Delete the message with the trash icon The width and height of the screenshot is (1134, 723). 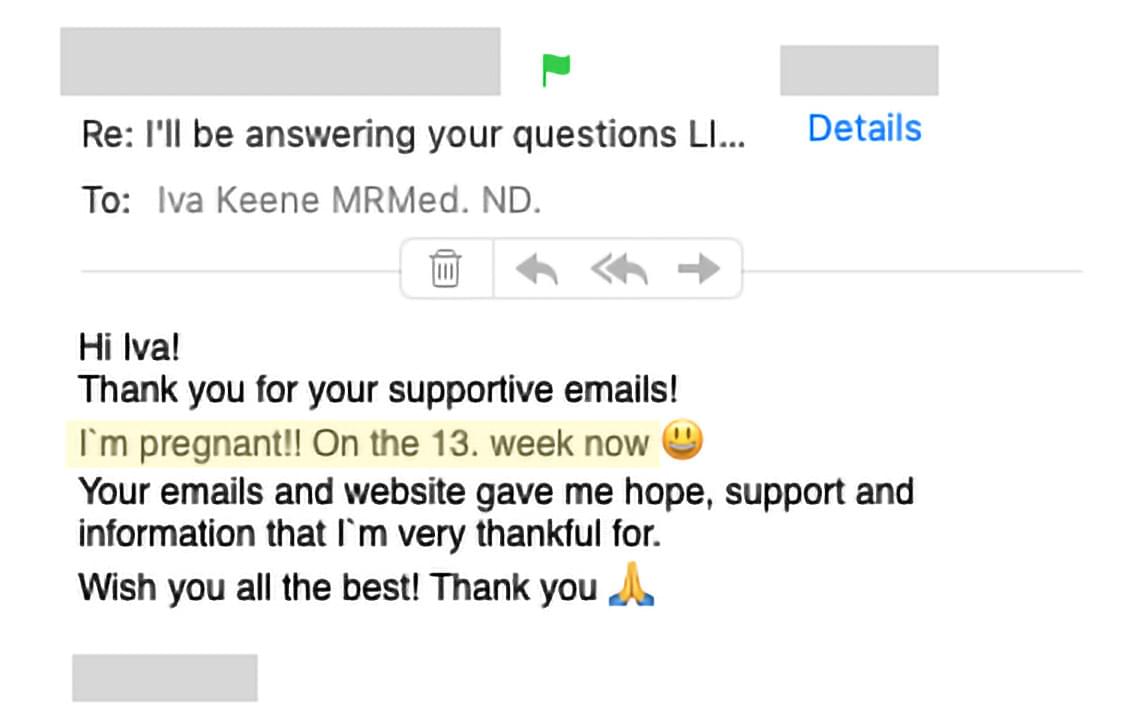446,268
